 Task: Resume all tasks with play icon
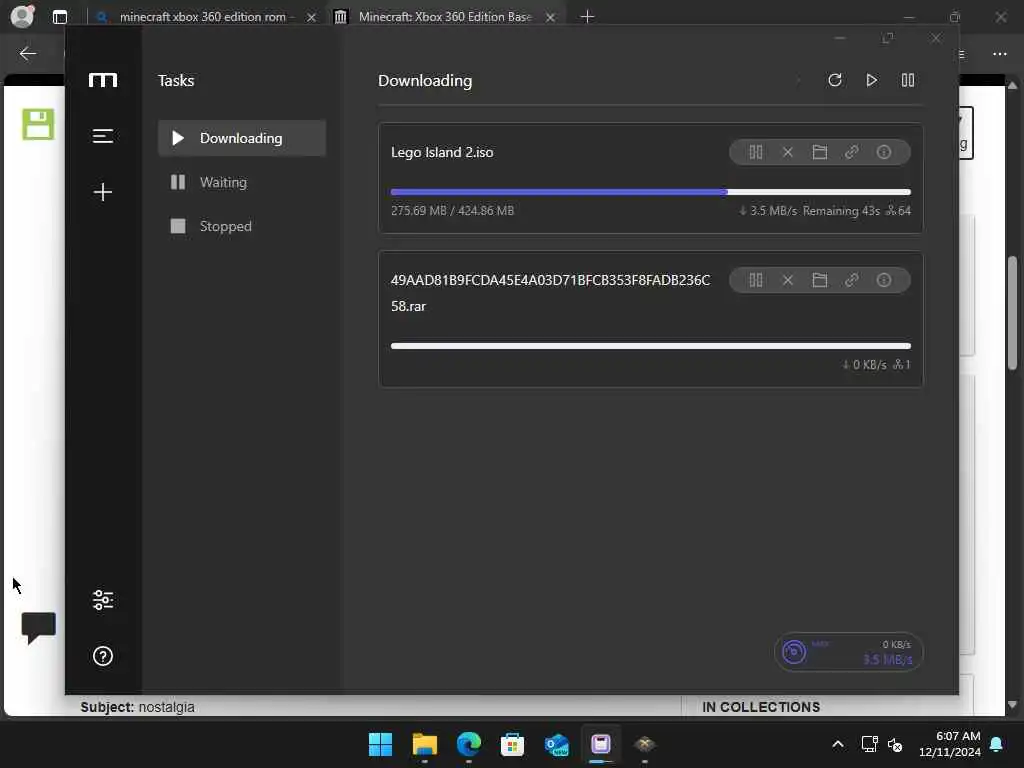(x=871, y=80)
